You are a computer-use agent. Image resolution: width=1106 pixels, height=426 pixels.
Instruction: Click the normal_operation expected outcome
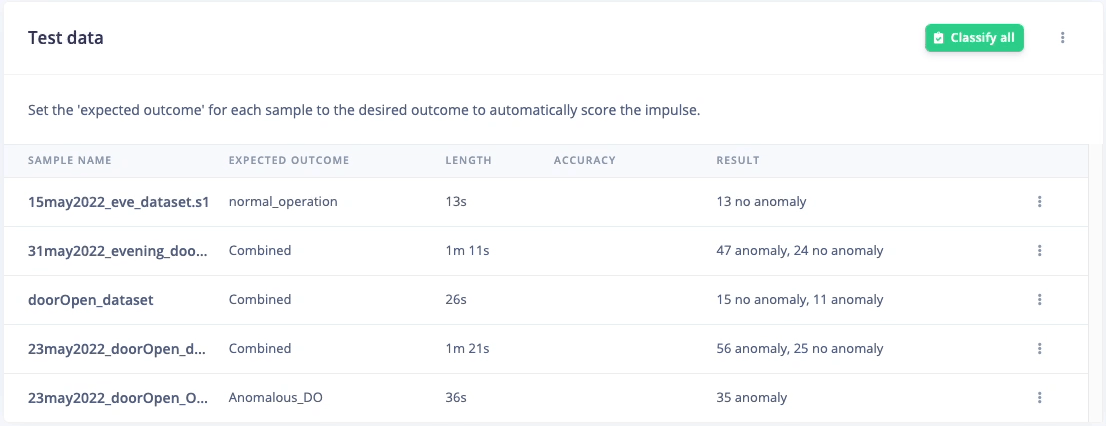click(x=283, y=202)
